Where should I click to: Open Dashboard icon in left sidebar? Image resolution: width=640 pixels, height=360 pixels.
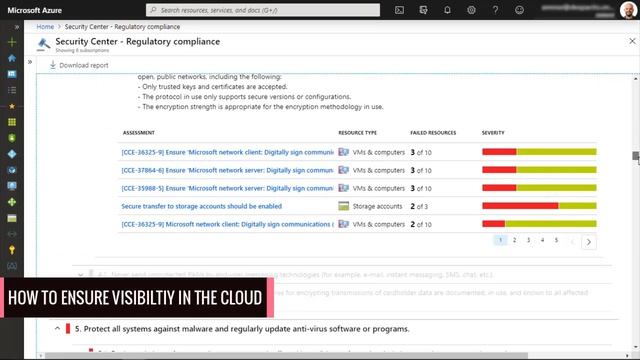click(x=12, y=74)
